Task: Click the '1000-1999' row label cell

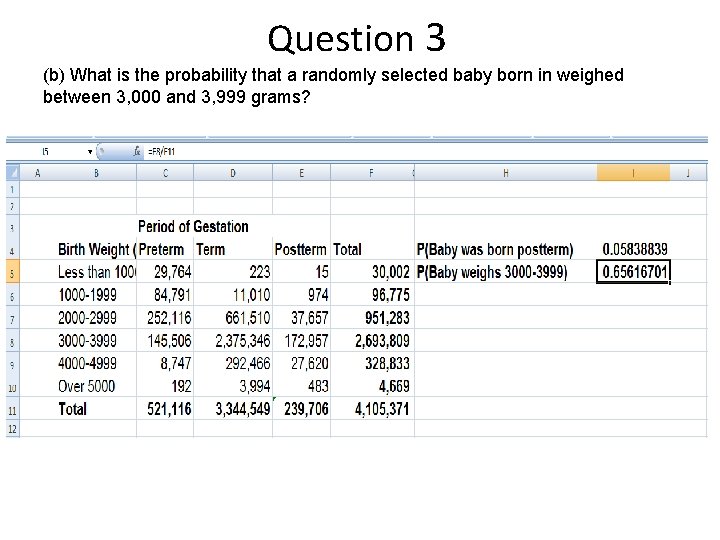Action: 96,295
